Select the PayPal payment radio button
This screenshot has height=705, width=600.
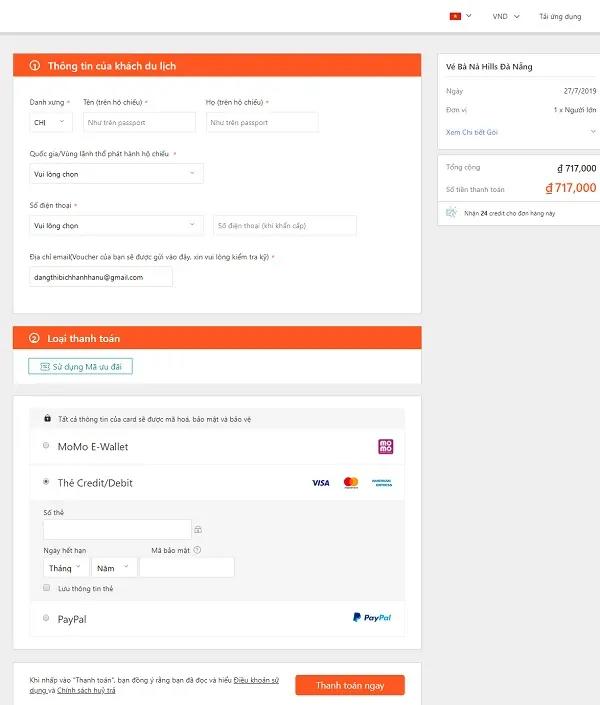pos(46,618)
